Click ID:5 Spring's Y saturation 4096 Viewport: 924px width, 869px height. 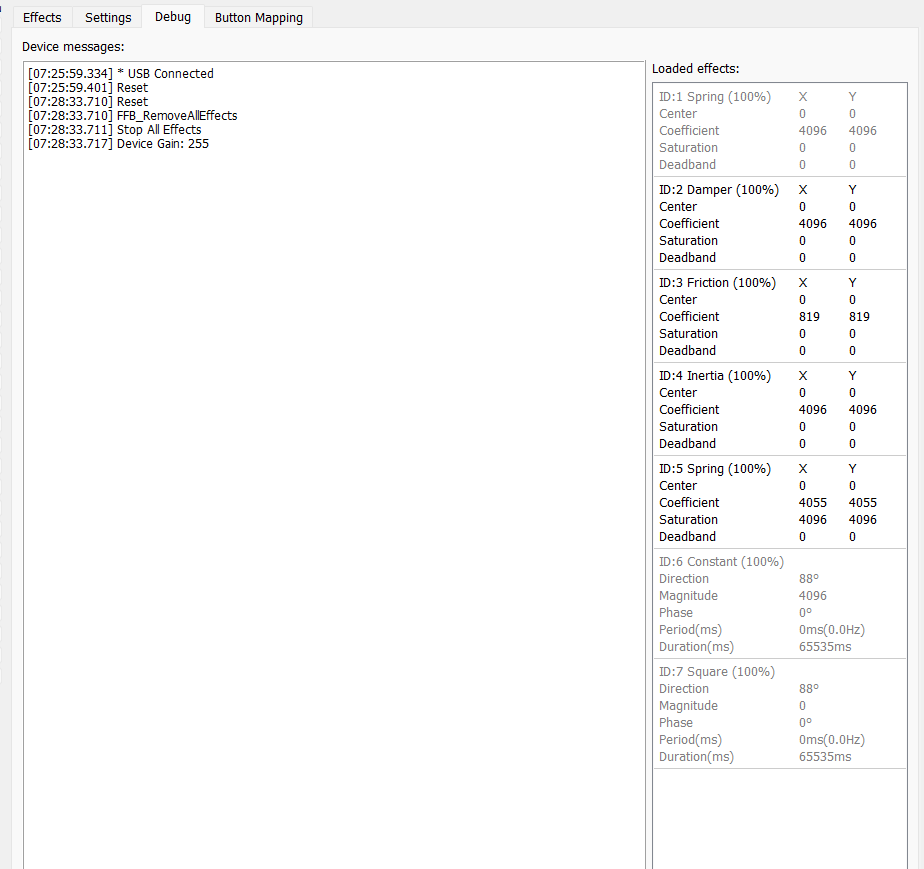pyautogui.click(x=863, y=520)
